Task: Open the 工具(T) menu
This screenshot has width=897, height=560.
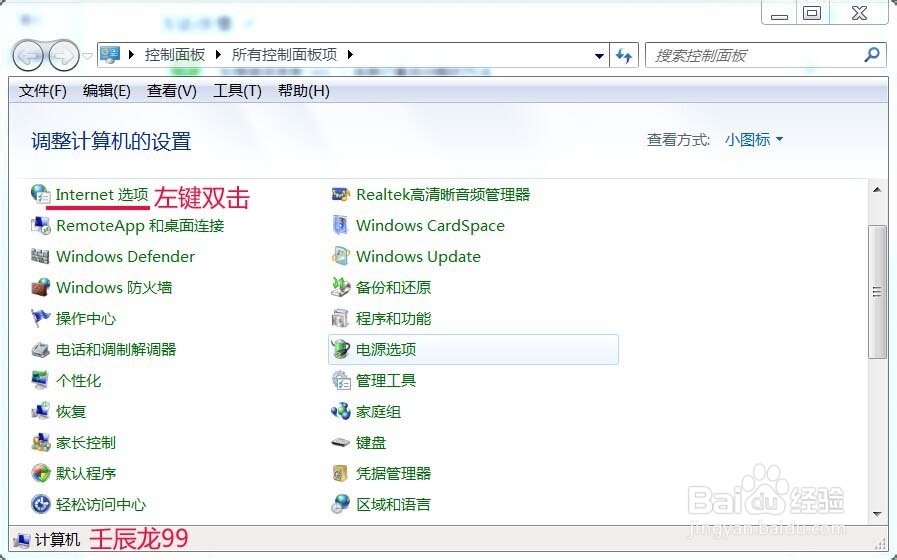Action: [237, 90]
